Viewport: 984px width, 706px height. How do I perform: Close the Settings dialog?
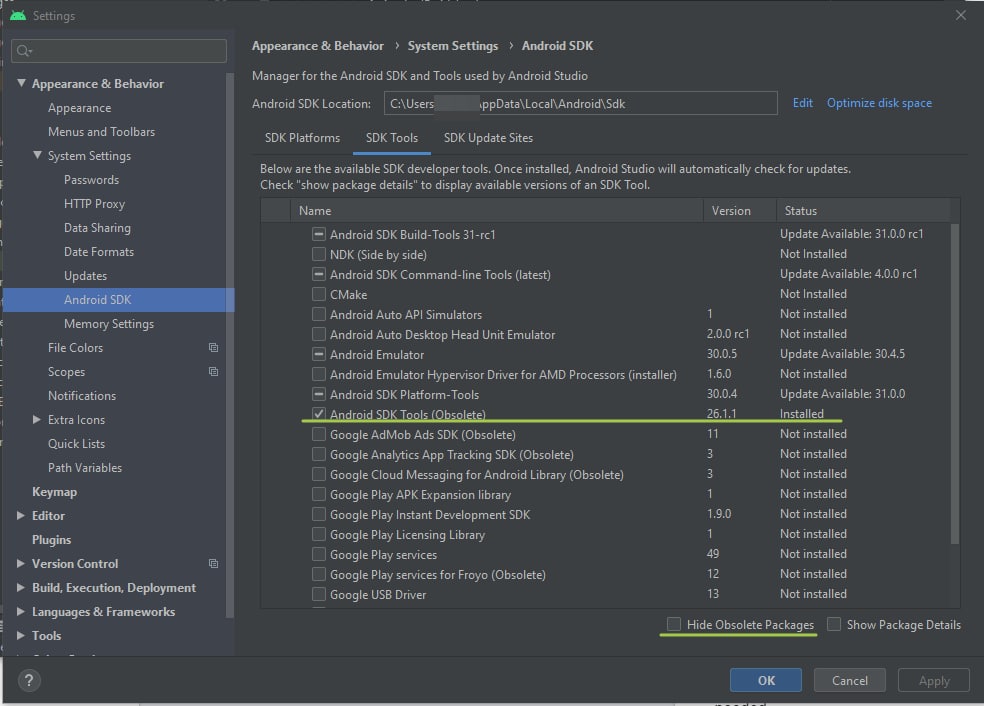pos(961,15)
